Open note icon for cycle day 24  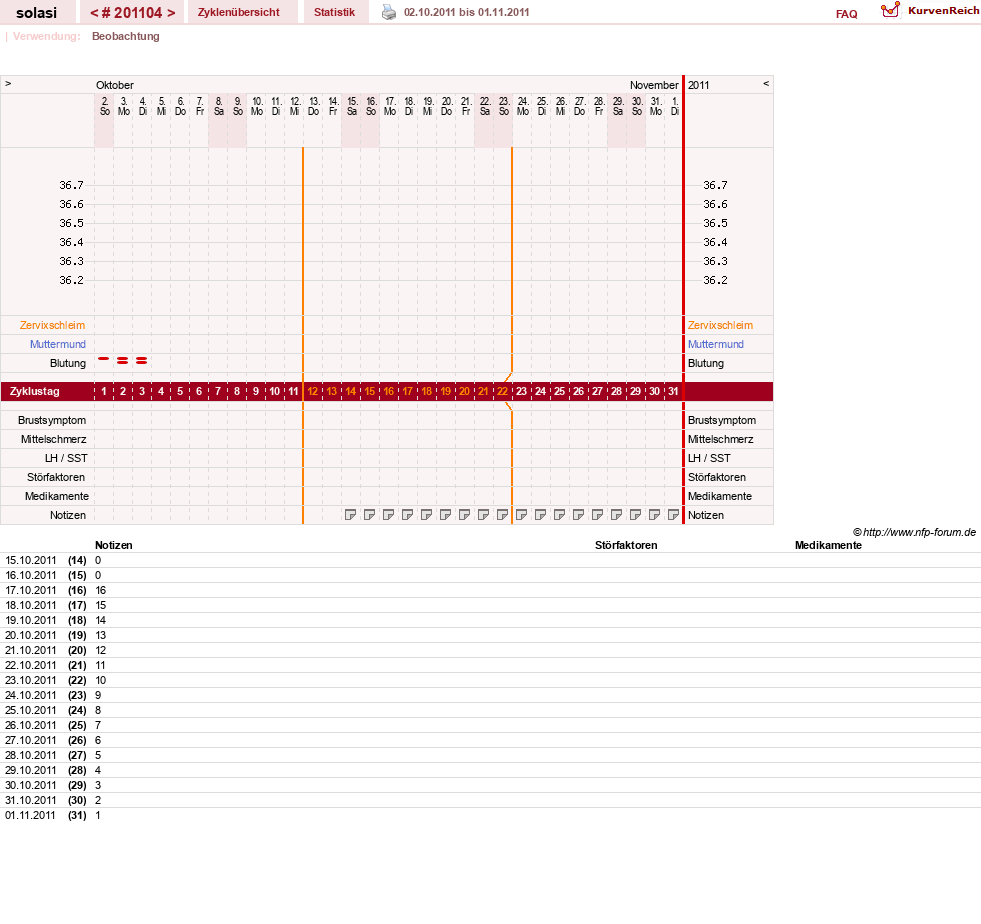coord(541,515)
